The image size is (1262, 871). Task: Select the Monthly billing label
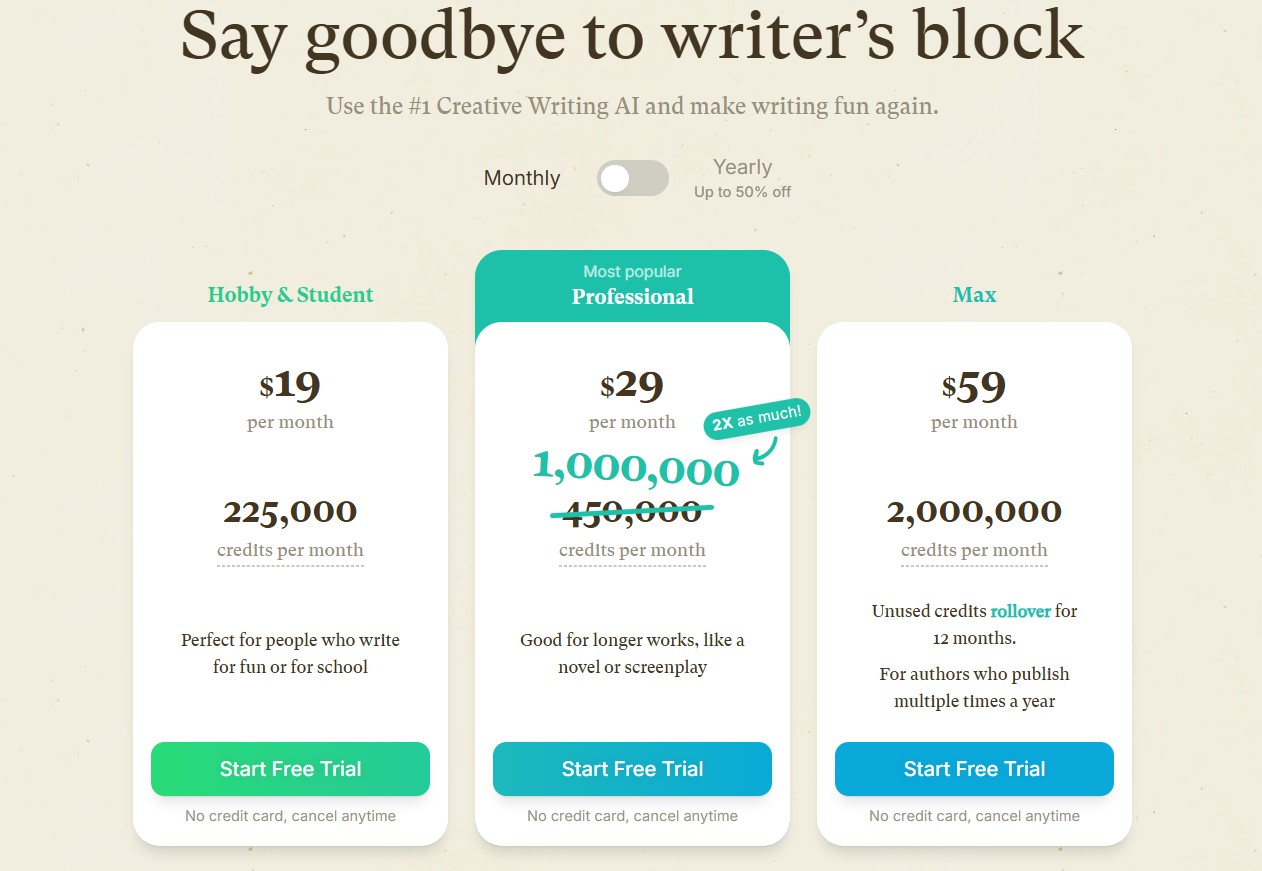tap(522, 178)
